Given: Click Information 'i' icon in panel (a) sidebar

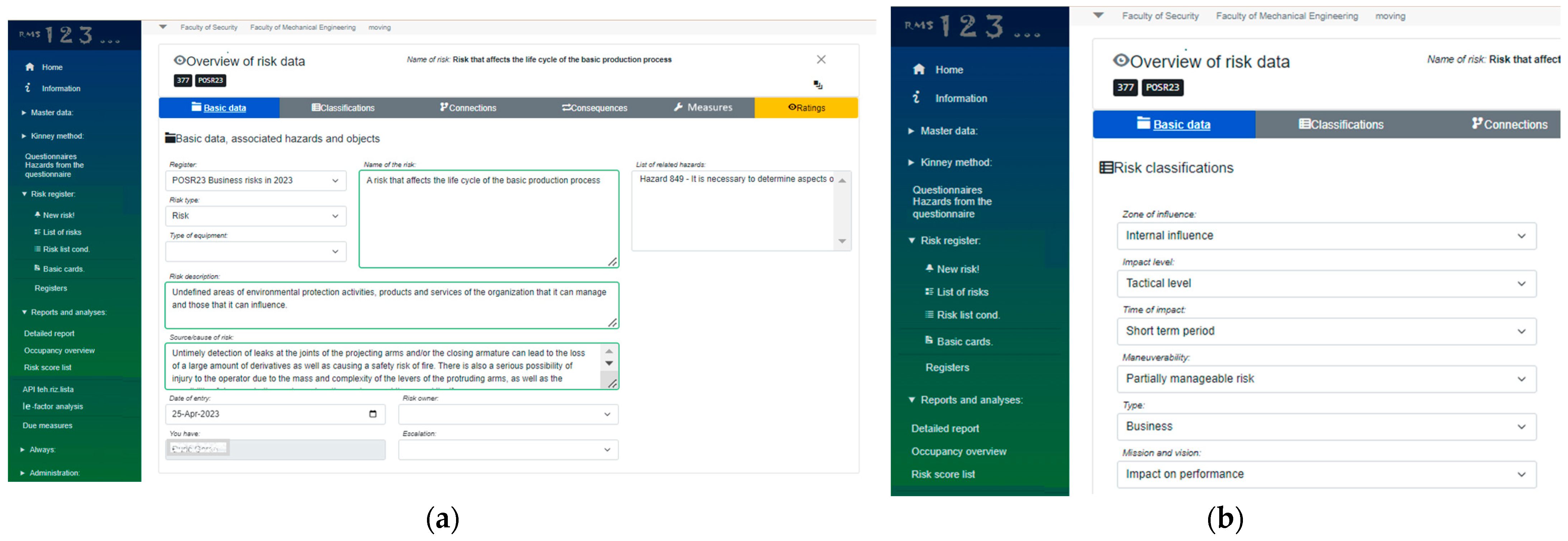Looking at the screenshot, I should (x=28, y=88).
